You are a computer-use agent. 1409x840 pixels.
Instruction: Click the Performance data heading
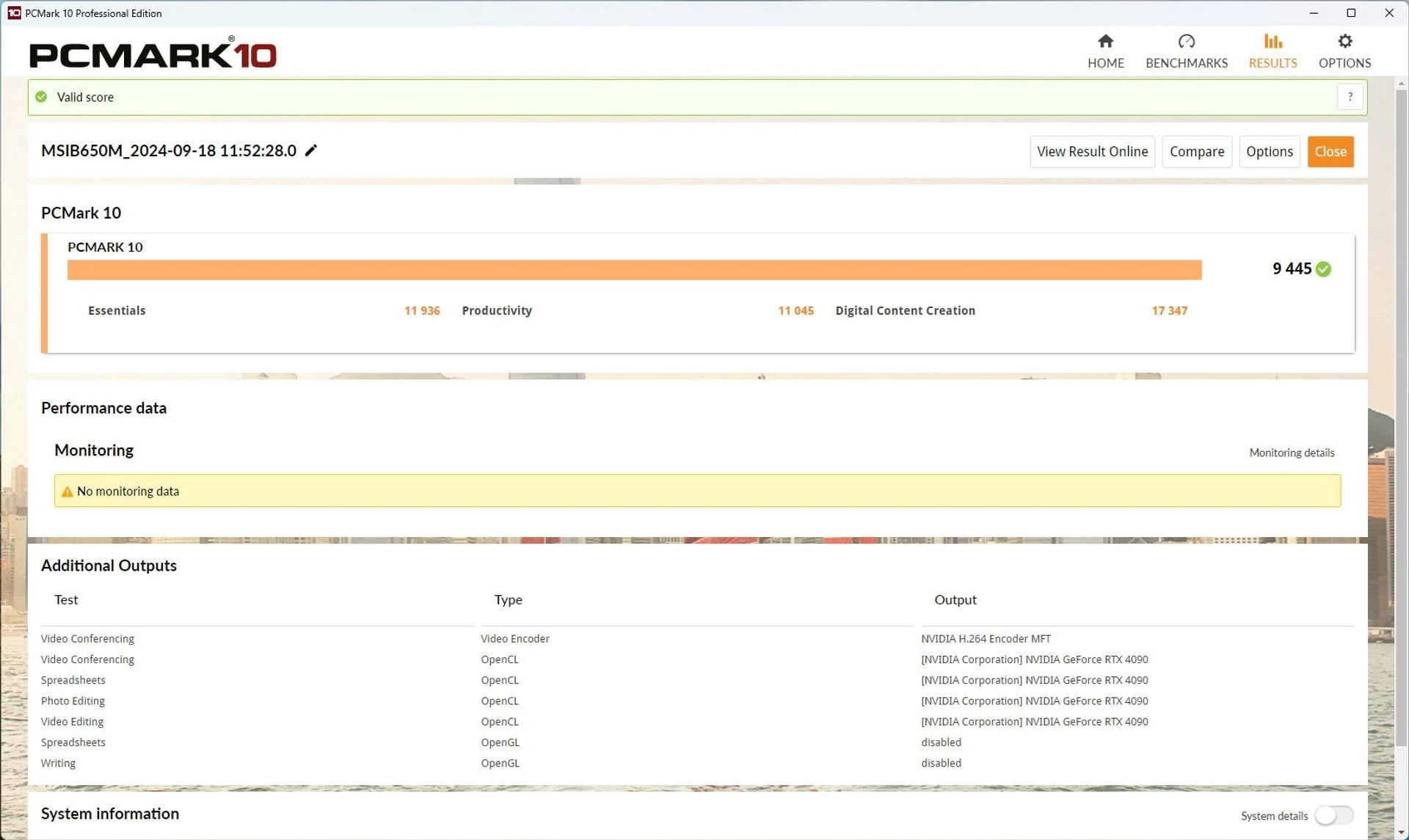[x=103, y=408]
